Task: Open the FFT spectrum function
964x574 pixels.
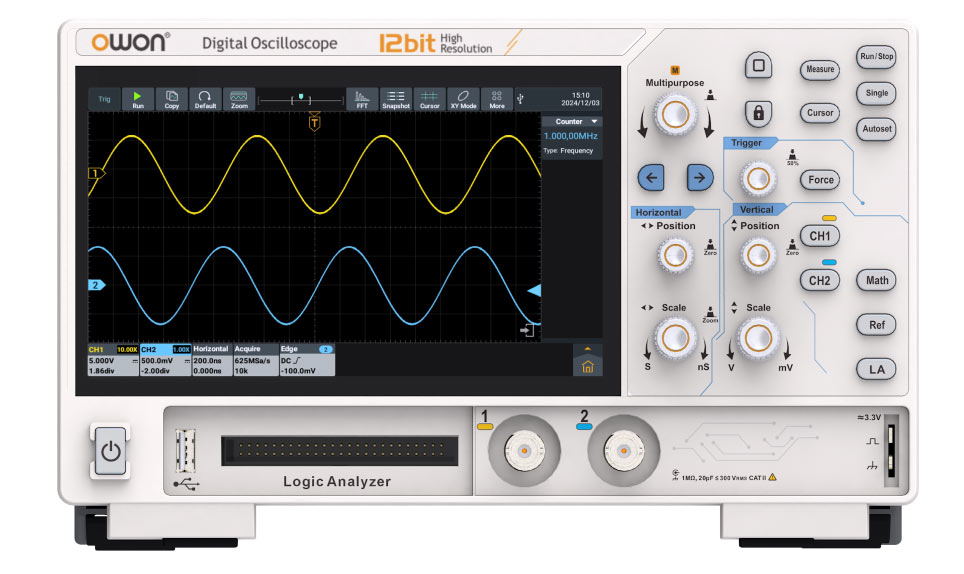Action: [x=362, y=99]
